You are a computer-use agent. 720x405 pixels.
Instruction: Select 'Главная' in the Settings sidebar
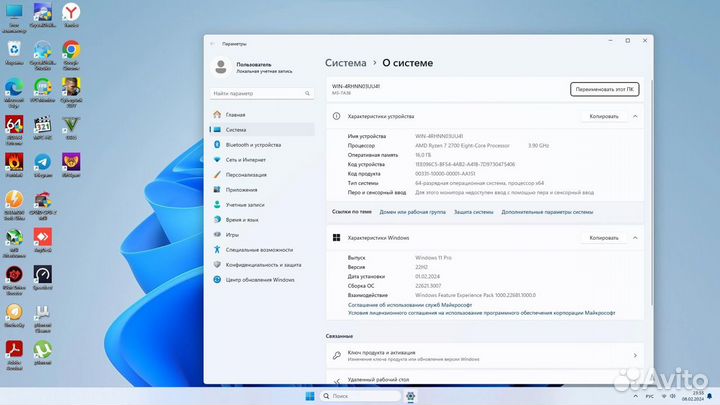tap(262, 115)
